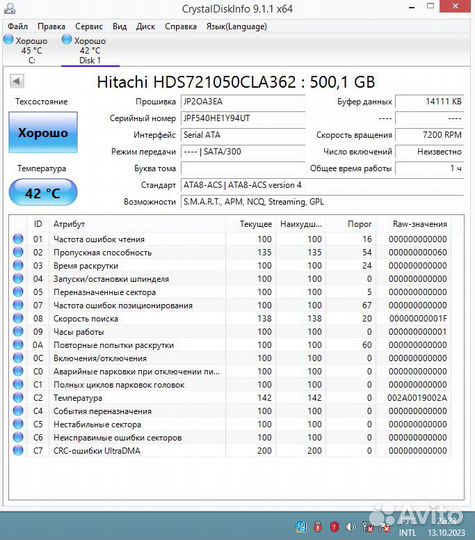475x540 pixels.
Task: Click status icon for Время раскрутки row
Action: (x=18, y=265)
